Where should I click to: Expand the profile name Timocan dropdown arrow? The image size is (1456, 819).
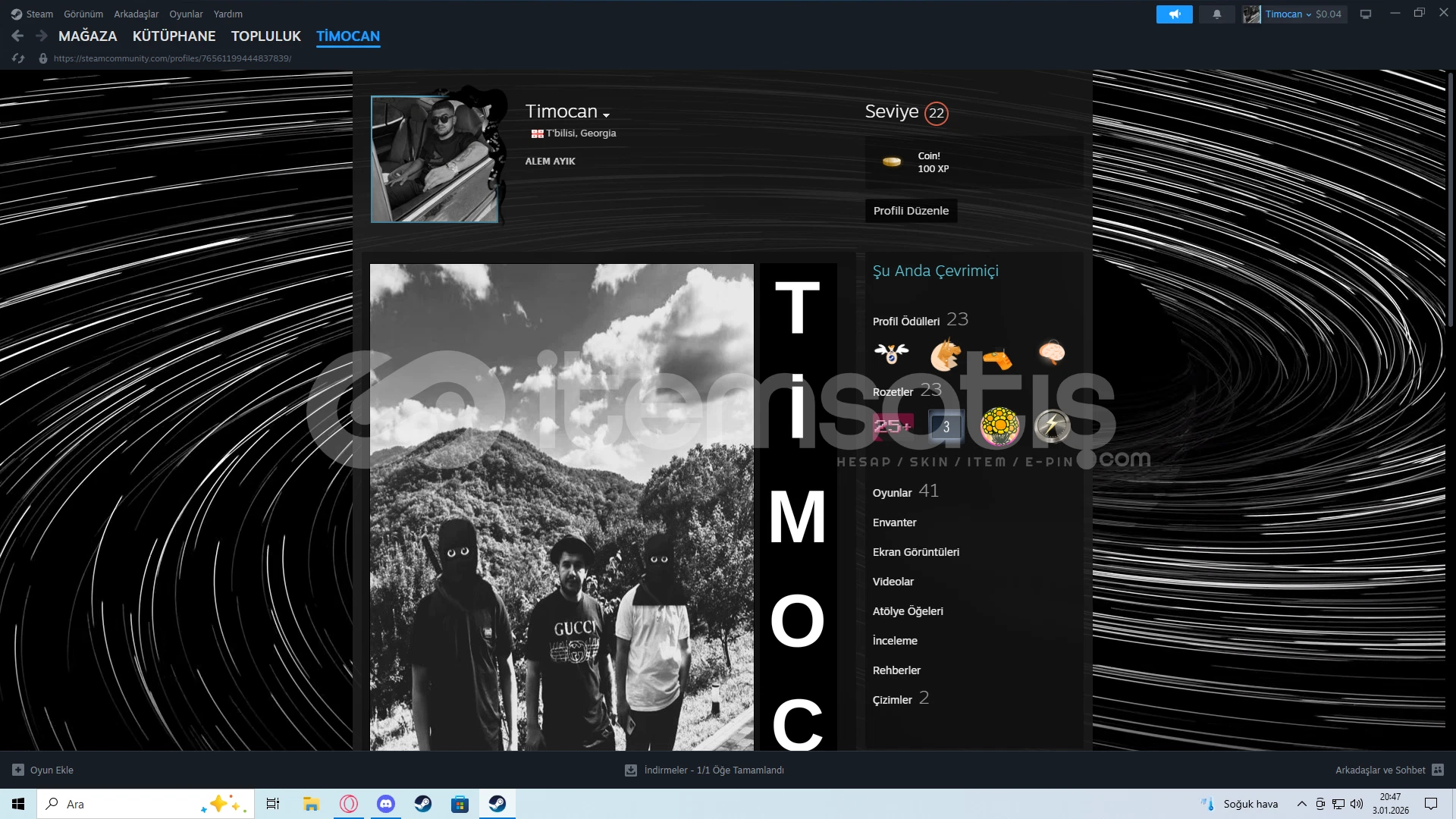[x=606, y=115]
